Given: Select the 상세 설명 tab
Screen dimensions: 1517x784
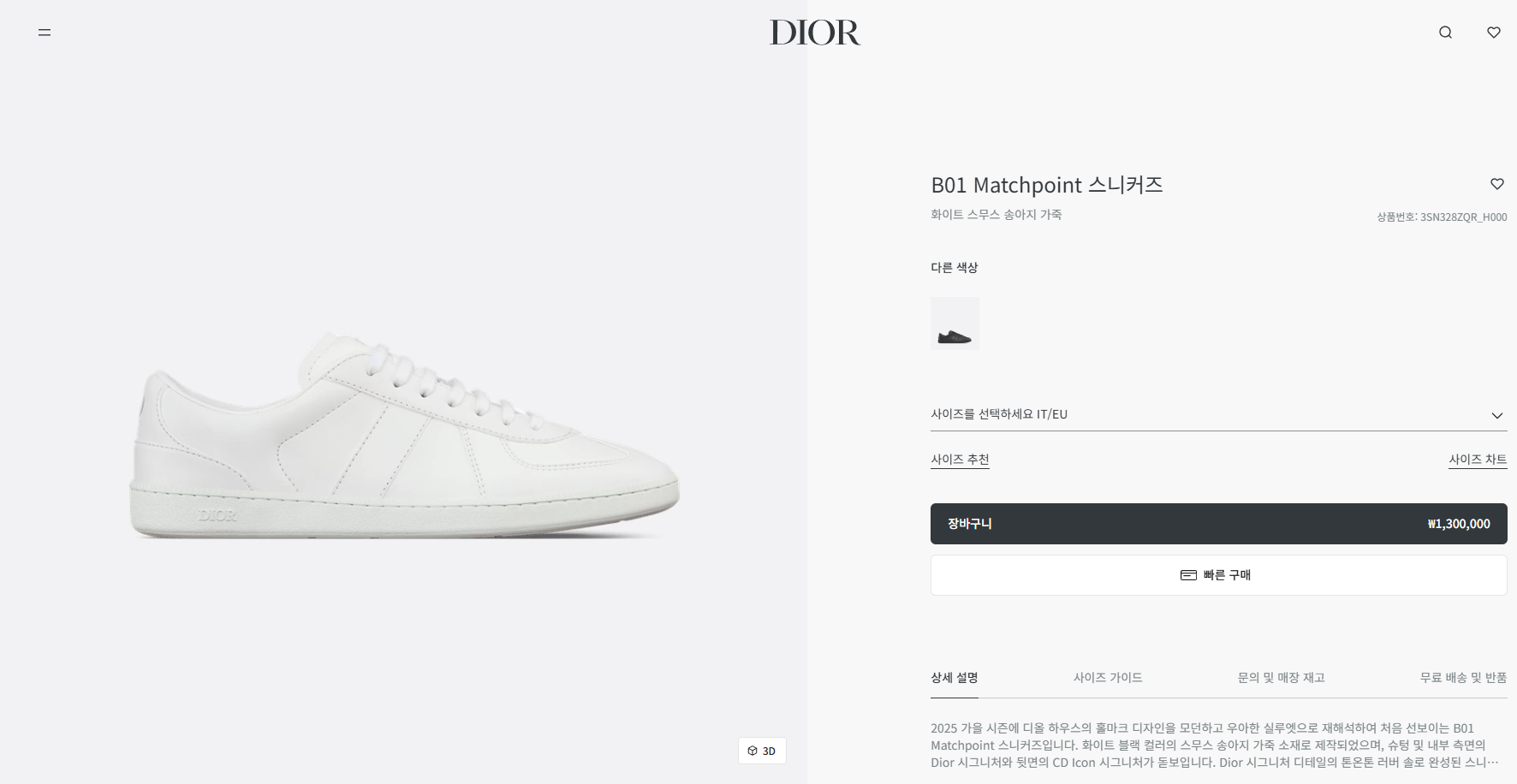Looking at the screenshot, I should (x=955, y=678).
